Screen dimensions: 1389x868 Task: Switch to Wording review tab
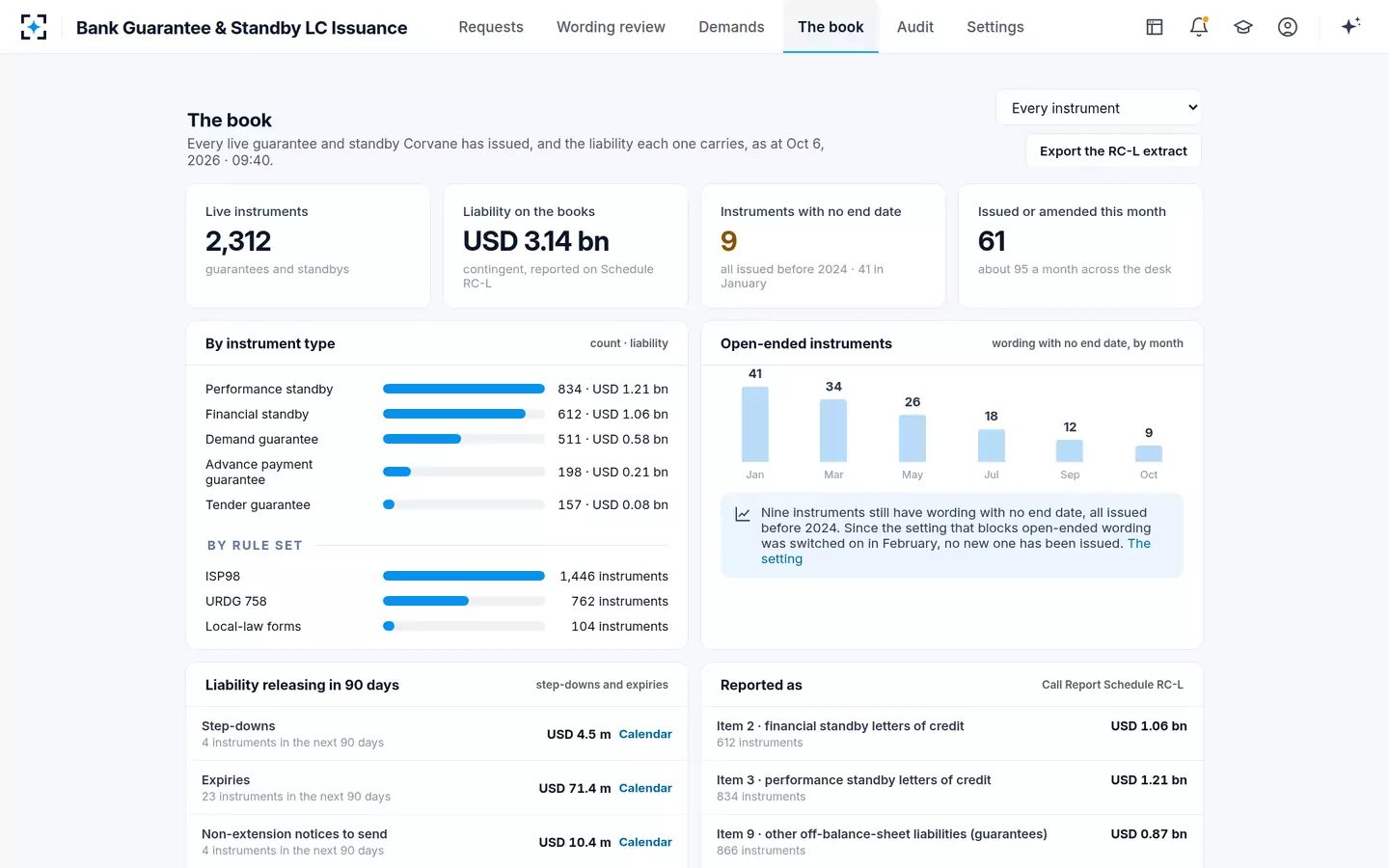(611, 27)
